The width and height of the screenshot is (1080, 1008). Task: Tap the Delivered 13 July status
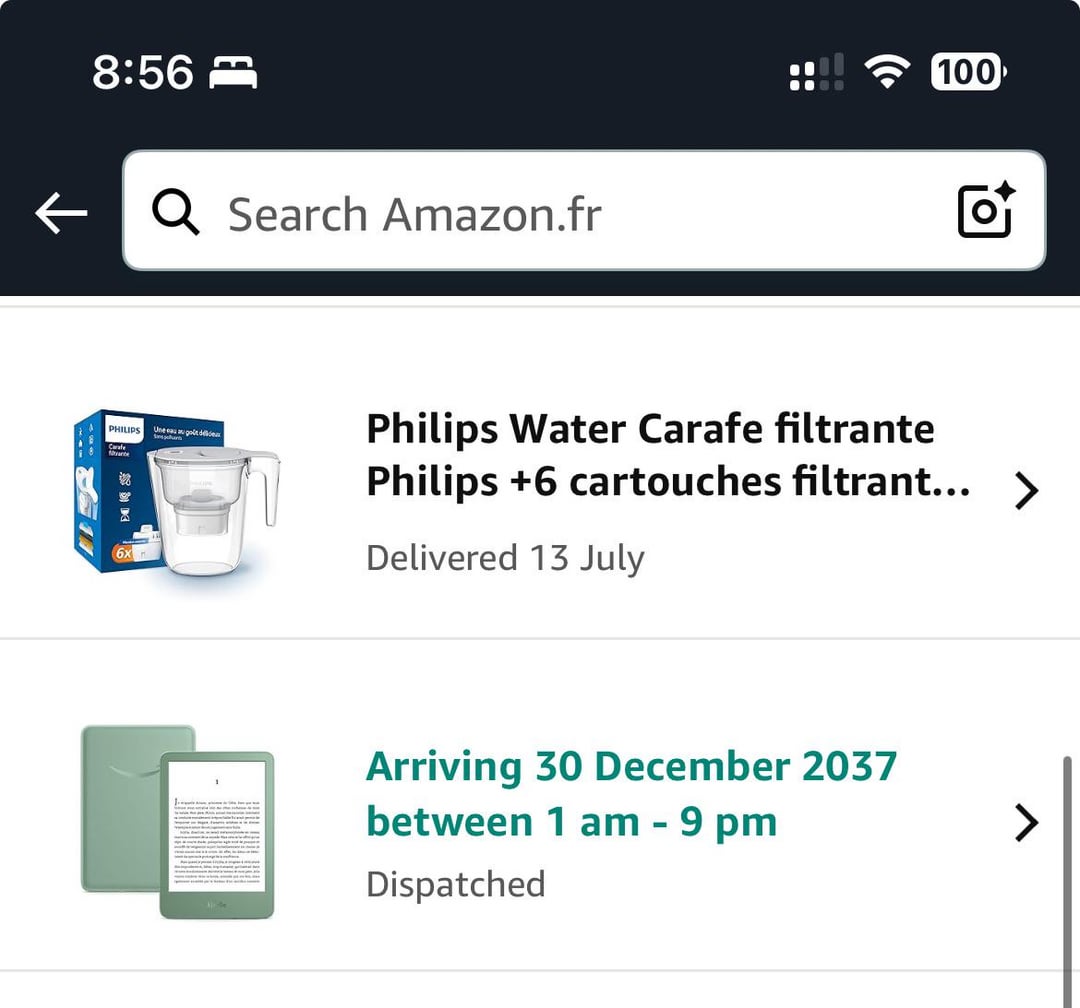click(505, 557)
